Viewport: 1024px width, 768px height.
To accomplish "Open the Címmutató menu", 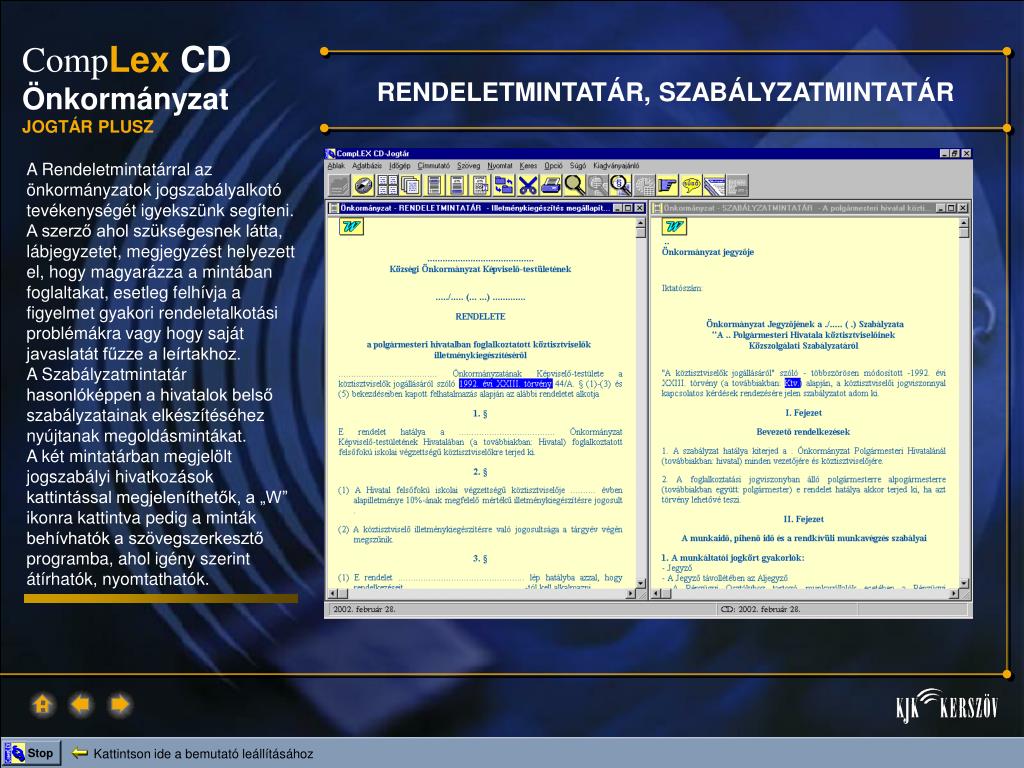I will [x=434, y=166].
